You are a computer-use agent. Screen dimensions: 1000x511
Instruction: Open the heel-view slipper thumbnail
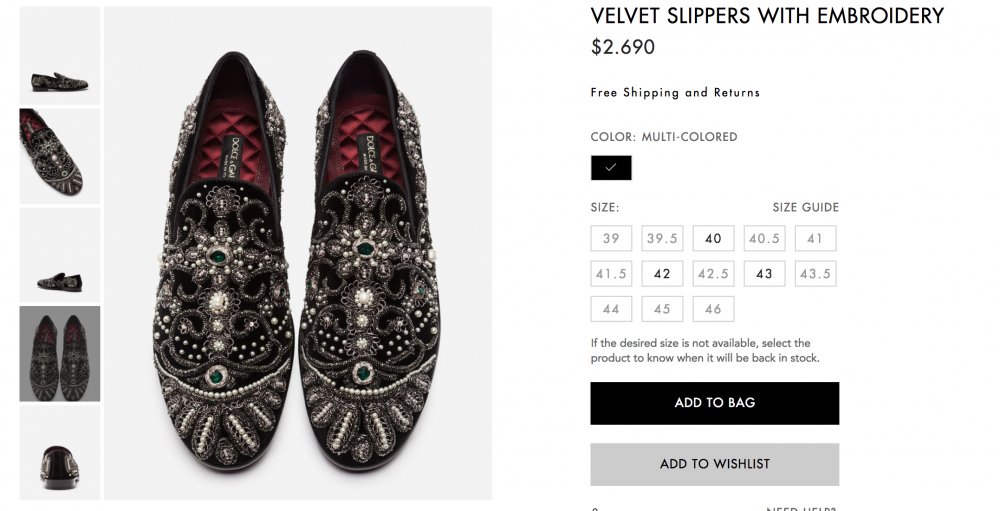(60, 452)
